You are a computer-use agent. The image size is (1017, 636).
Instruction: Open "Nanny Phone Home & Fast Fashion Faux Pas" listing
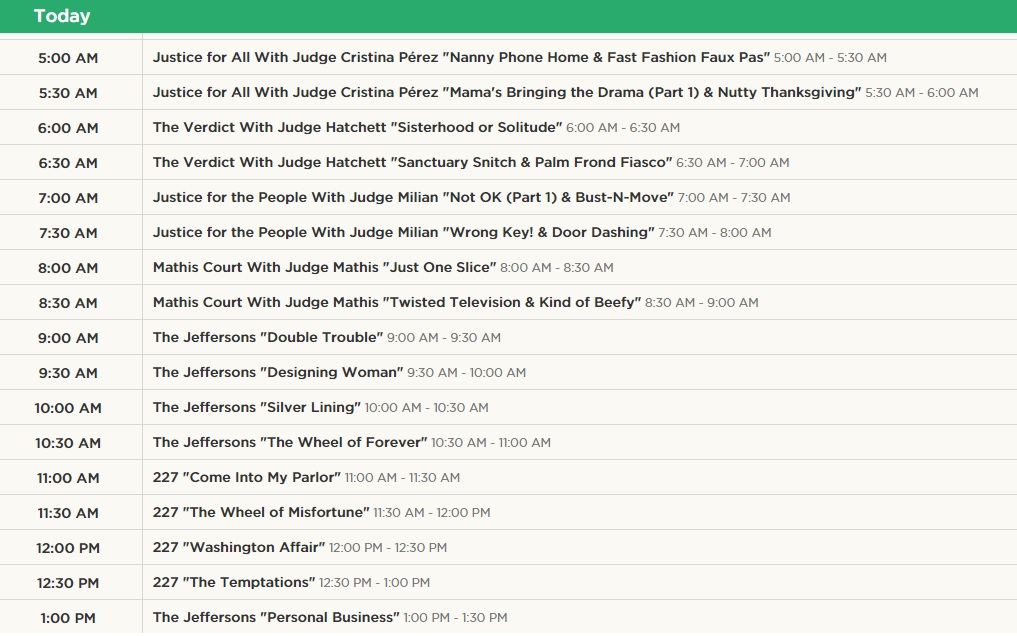click(x=461, y=57)
